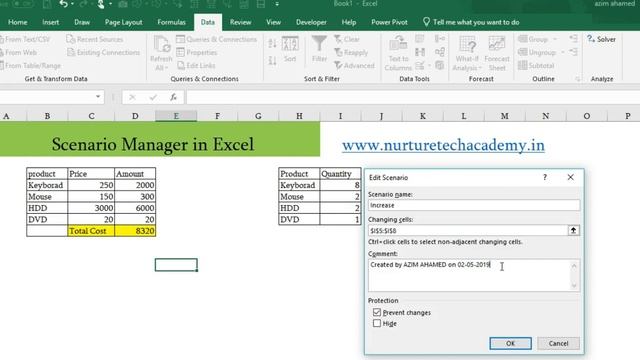Expand the Group dropdown arrow
Image resolution: width=640 pixels, height=360 pixels.
pos(555,39)
